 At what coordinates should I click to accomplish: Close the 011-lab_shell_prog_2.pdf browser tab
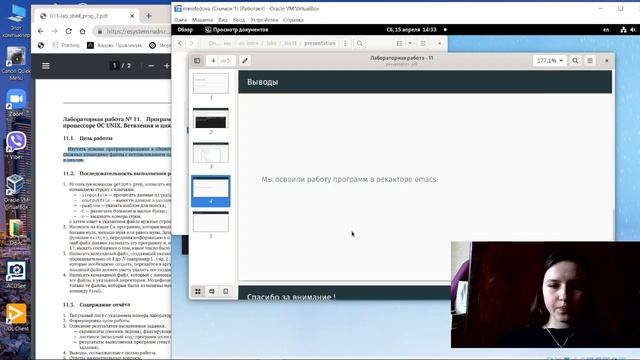(132, 16)
